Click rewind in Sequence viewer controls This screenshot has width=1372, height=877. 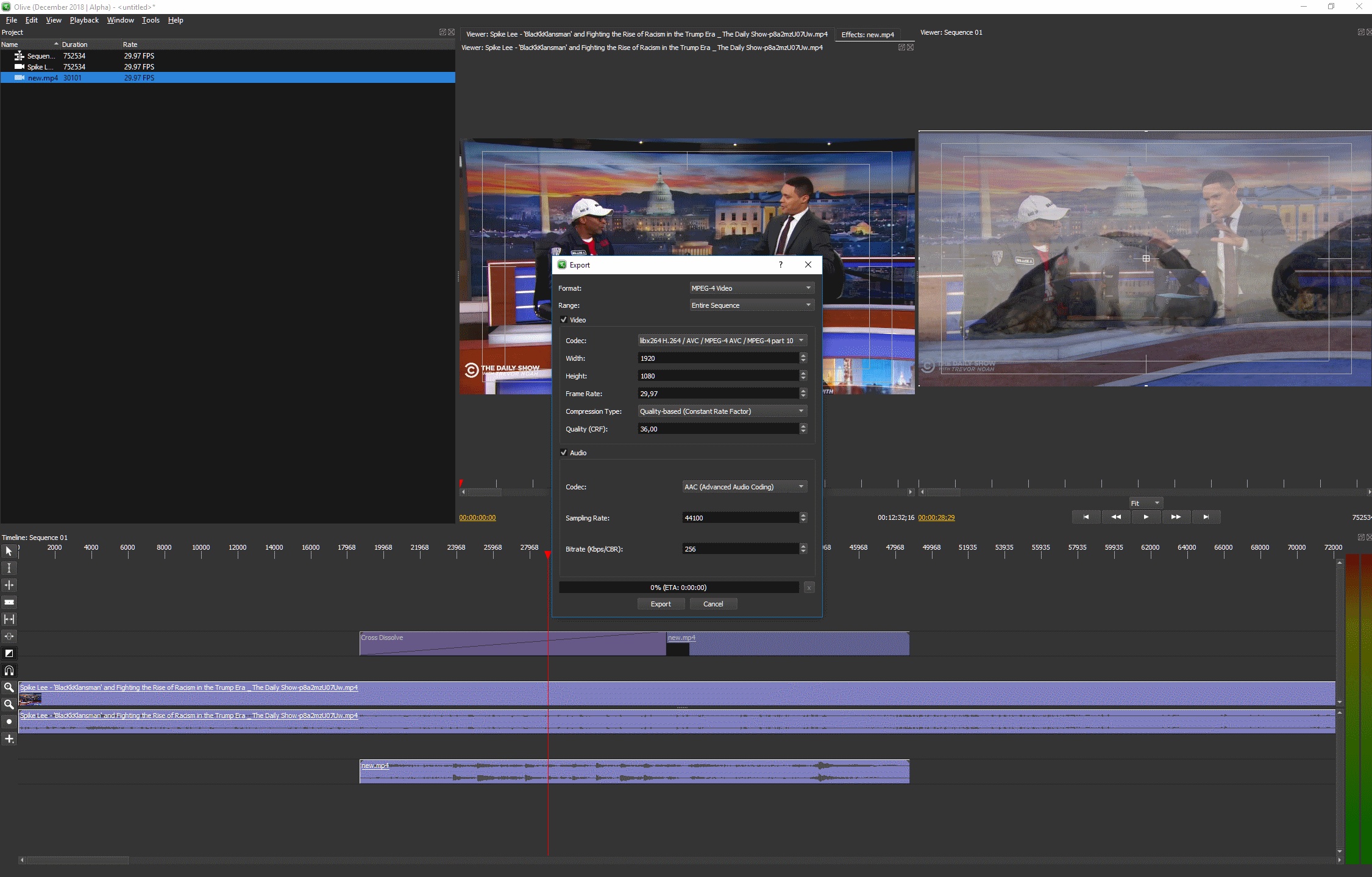[1116, 517]
